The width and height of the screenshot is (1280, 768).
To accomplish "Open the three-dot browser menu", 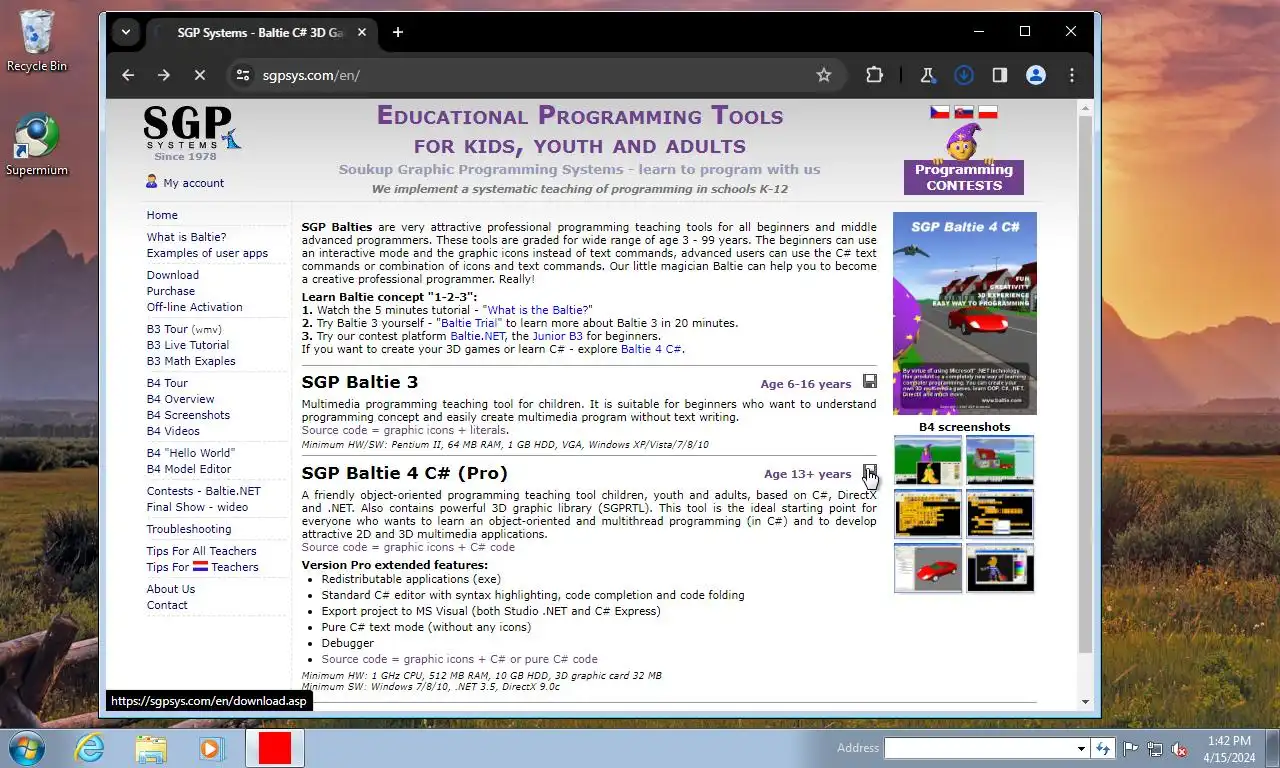I will pos(1071,75).
